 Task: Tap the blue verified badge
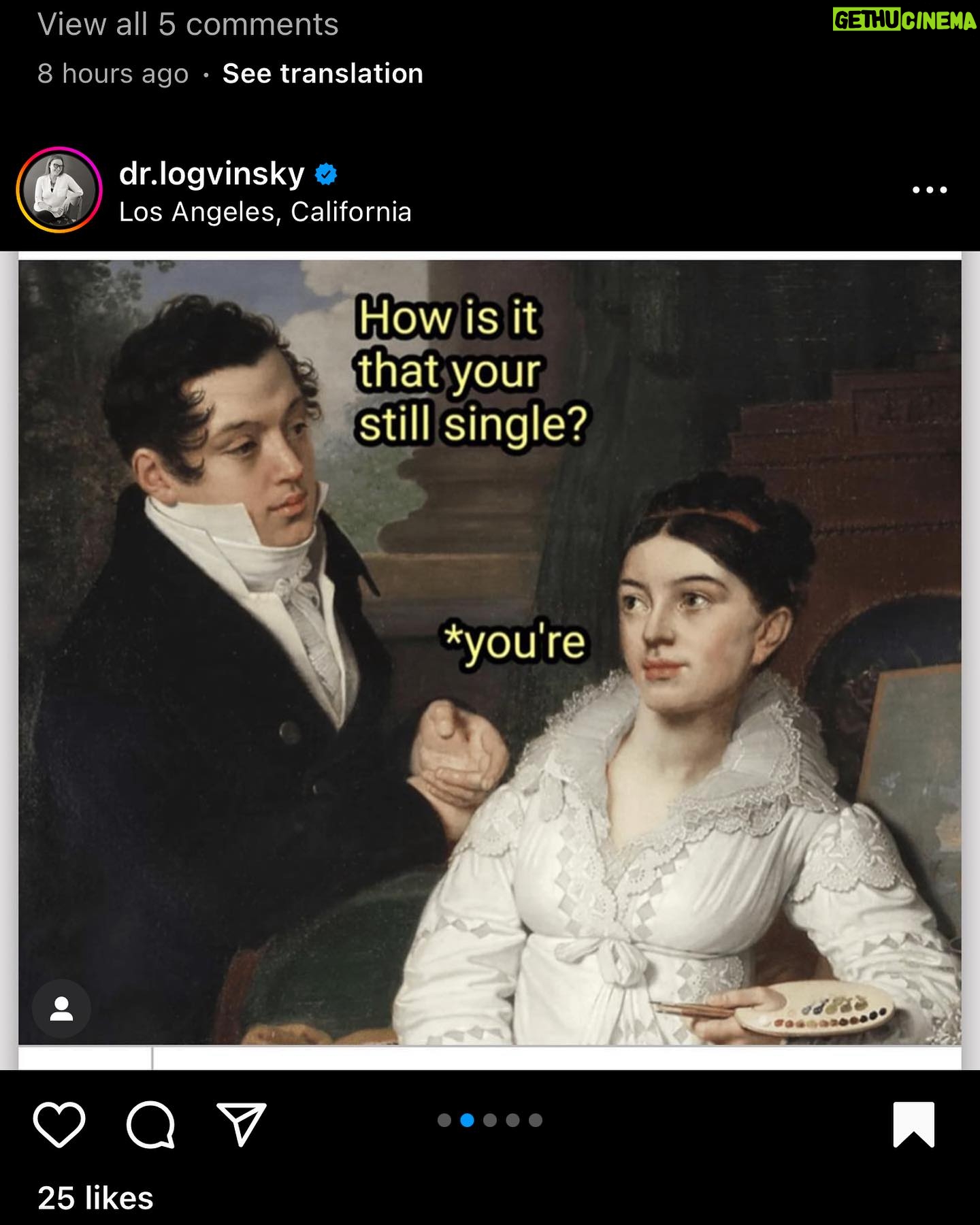[326, 175]
